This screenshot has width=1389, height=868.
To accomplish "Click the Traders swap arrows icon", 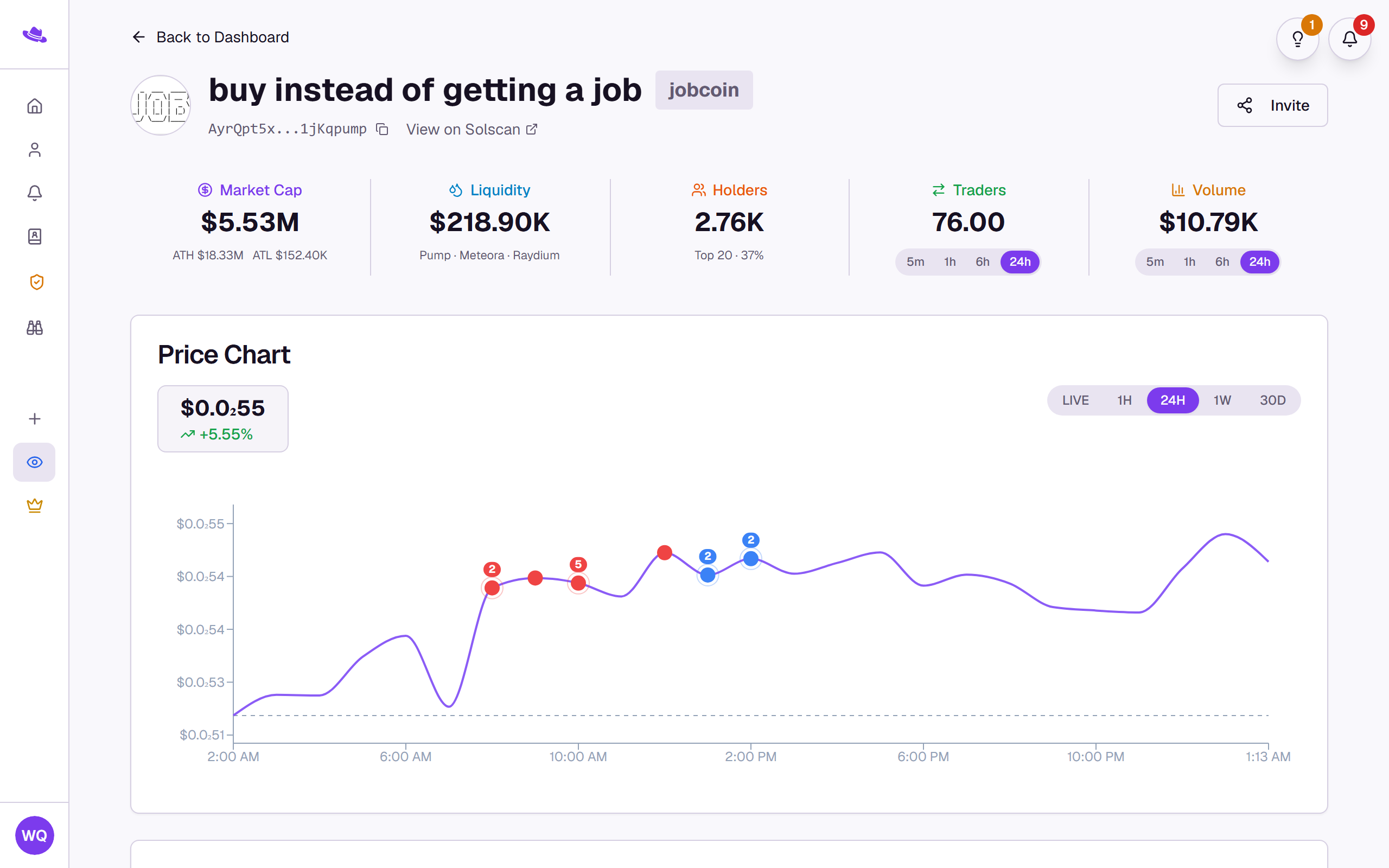I will [939, 190].
